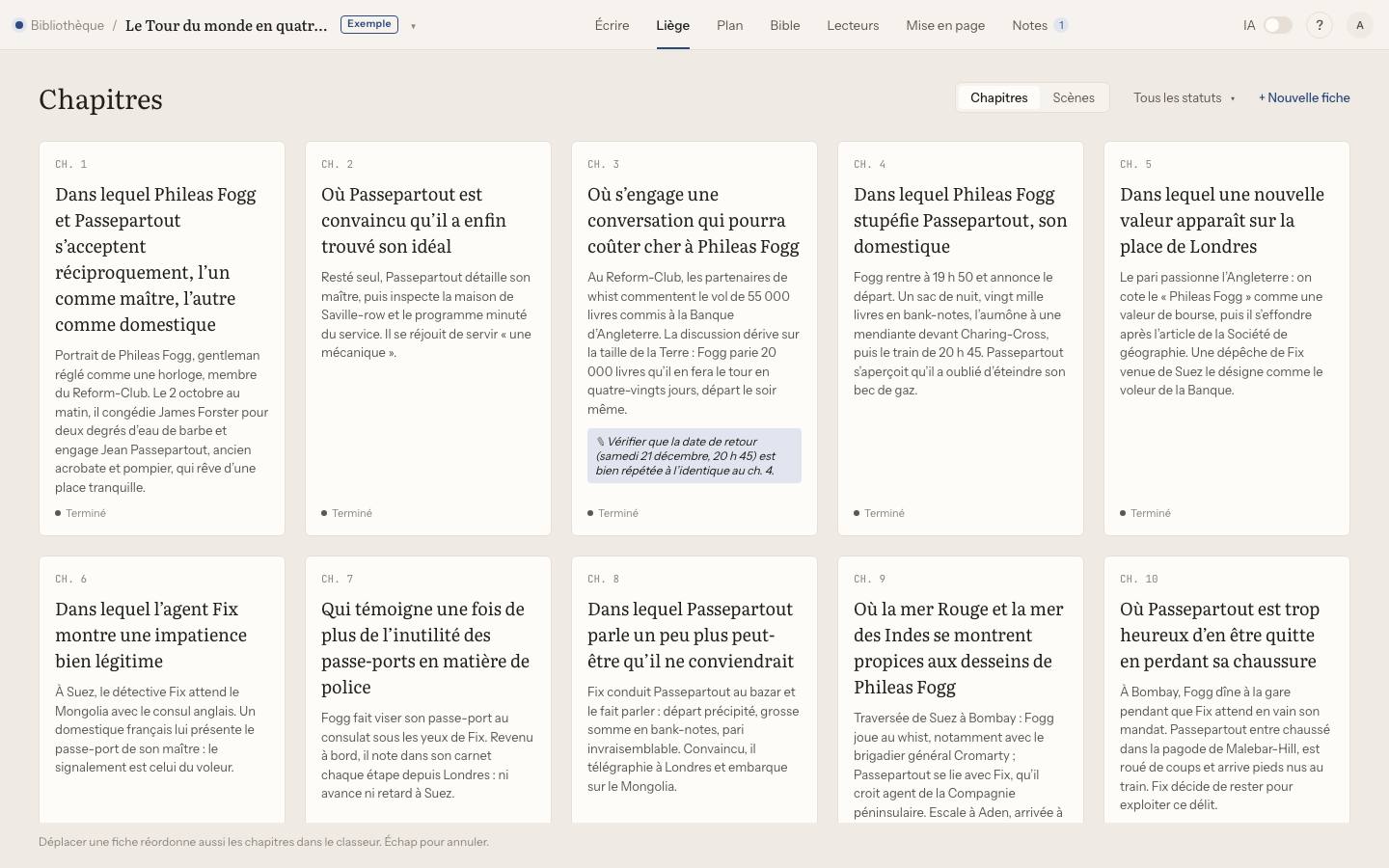
Task: Go to the Écrire tab
Action: click(x=613, y=25)
